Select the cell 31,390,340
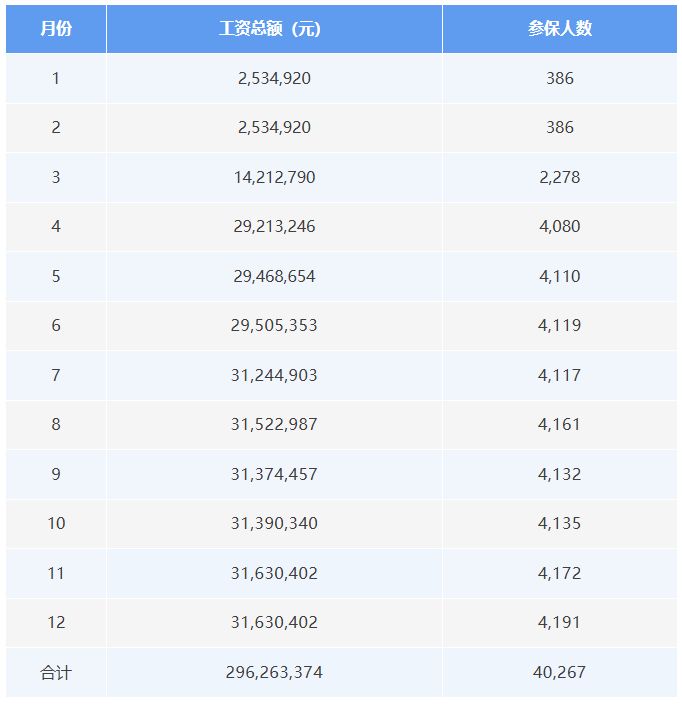Image resolution: width=682 pixels, height=705 pixels. coord(274,523)
